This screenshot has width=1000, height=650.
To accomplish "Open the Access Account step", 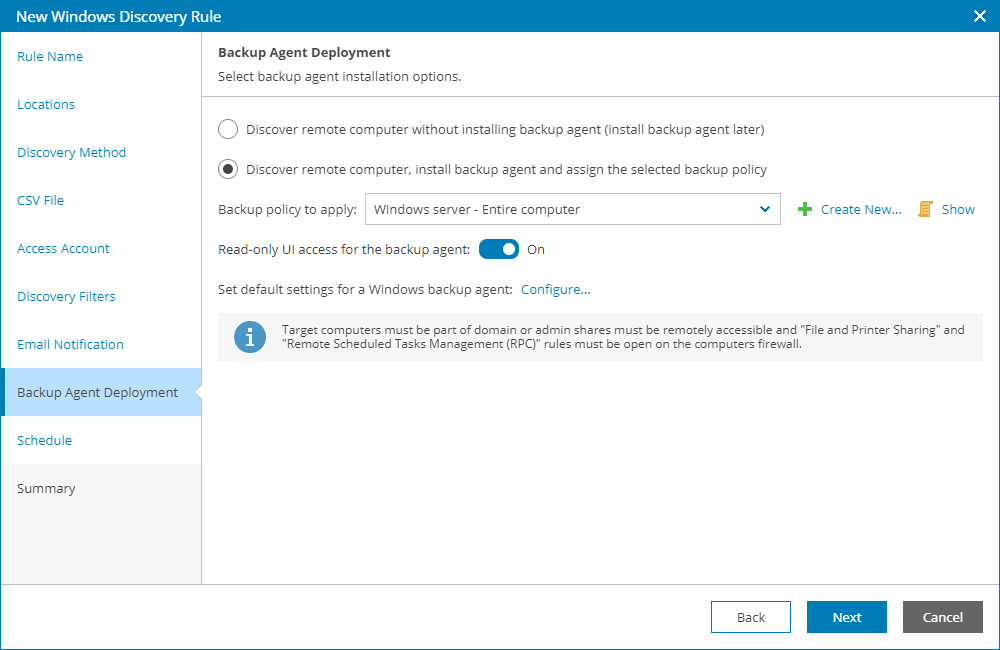I will click(63, 248).
